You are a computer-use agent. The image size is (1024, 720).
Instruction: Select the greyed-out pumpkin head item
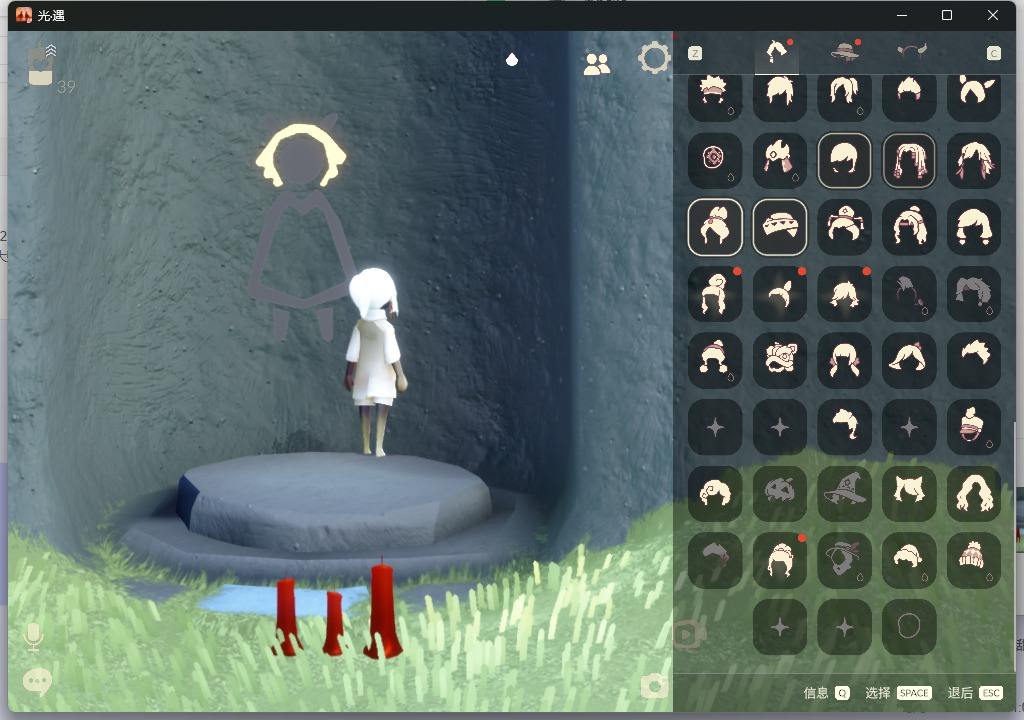pyautogui.click(x=780, y=493)
